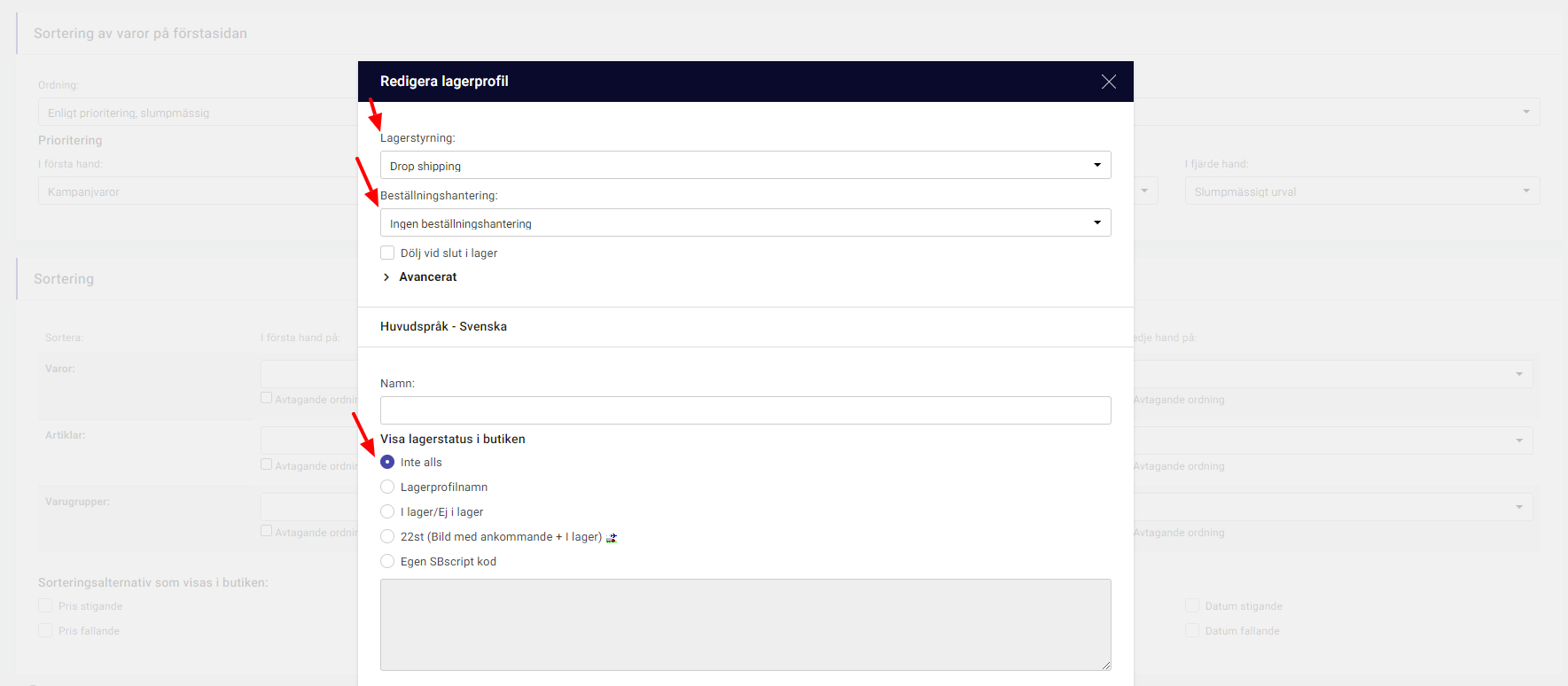Toggle Pris stigande checkbox in background
The image size is (1568, 686).
pyautogui.click(x=45, y=605)
